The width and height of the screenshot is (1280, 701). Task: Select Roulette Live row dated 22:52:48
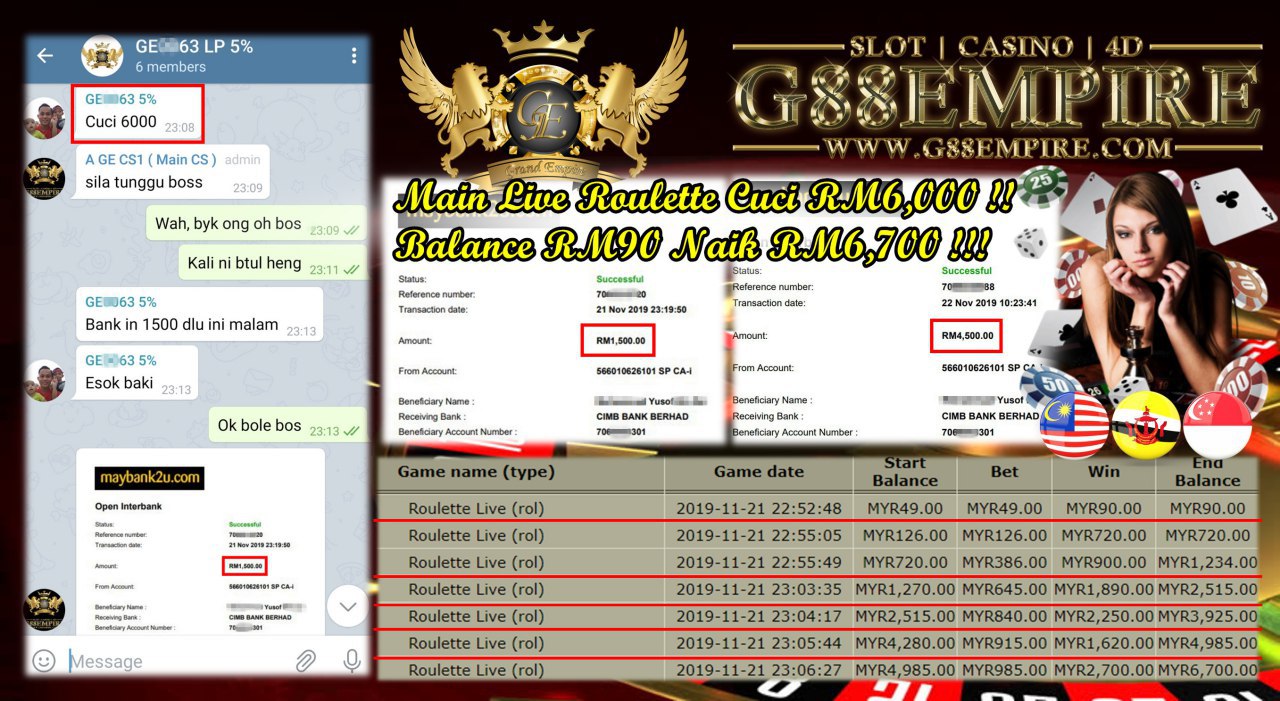click(818, 508)
